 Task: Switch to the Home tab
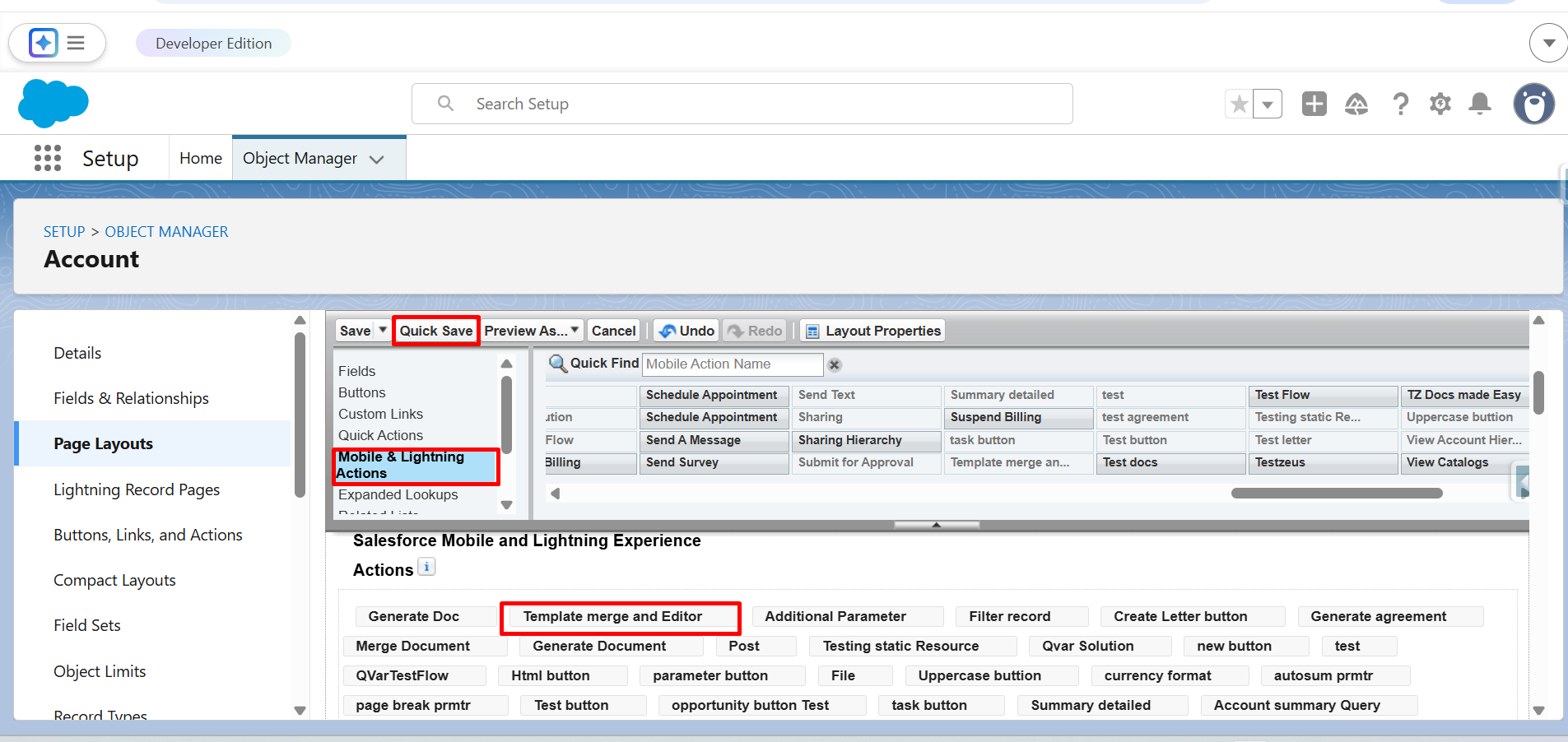pos(201,158)
